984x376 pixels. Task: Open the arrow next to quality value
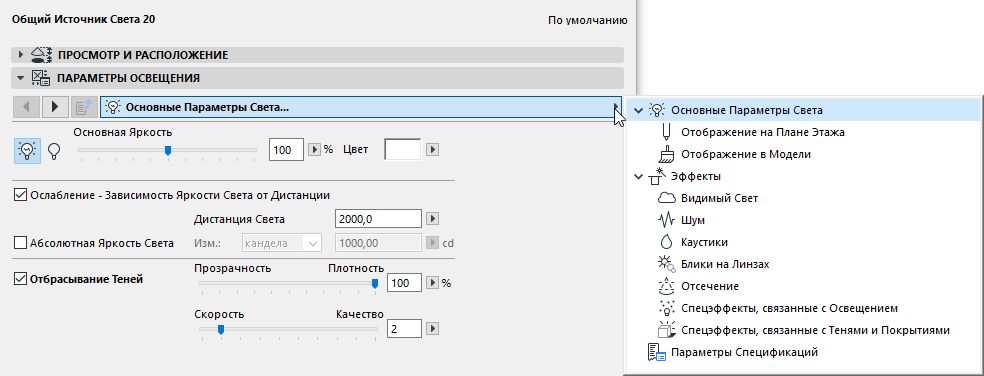tap(432, 328)
